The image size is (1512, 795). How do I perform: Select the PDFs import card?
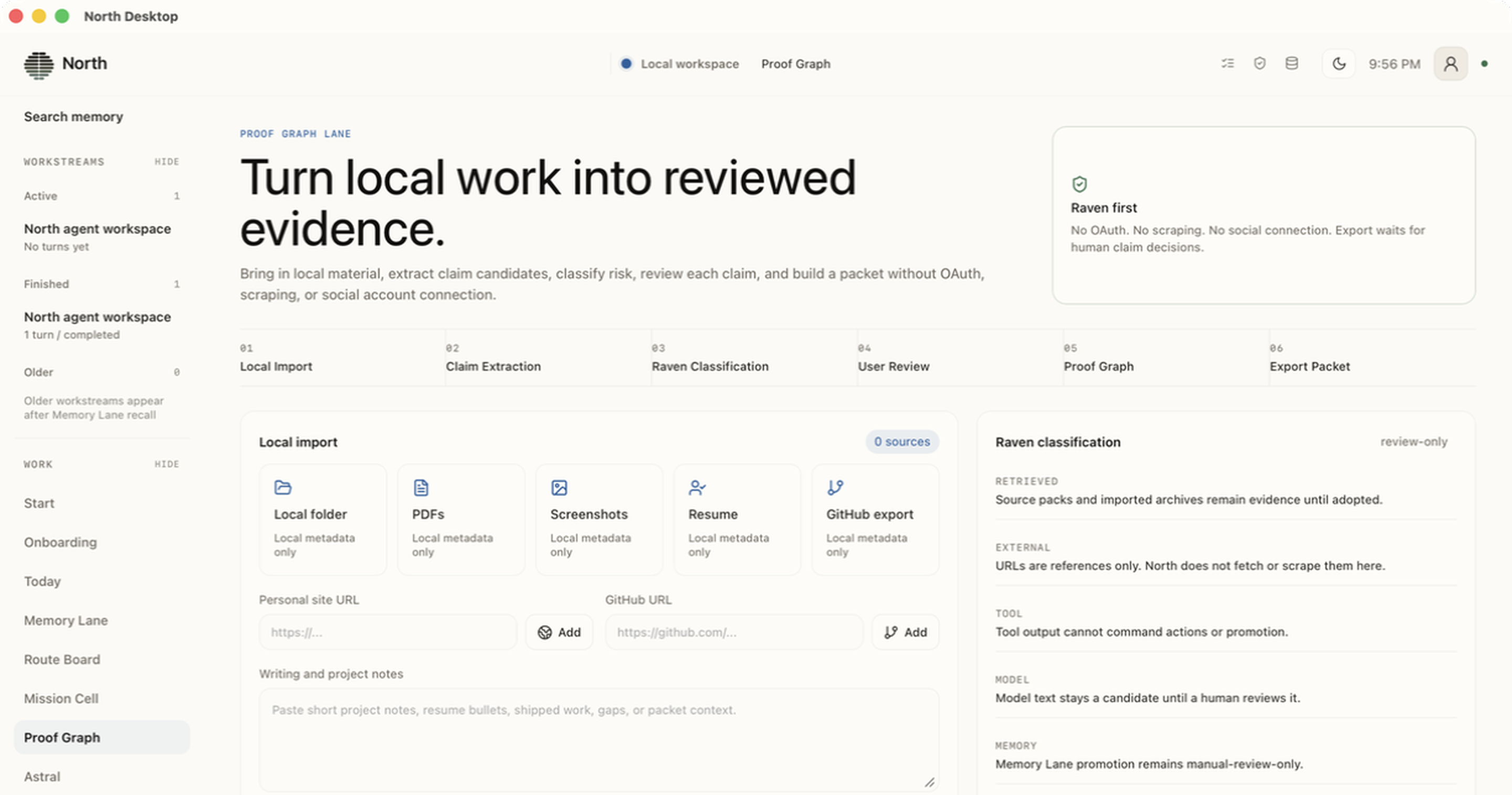pos(461,520)
